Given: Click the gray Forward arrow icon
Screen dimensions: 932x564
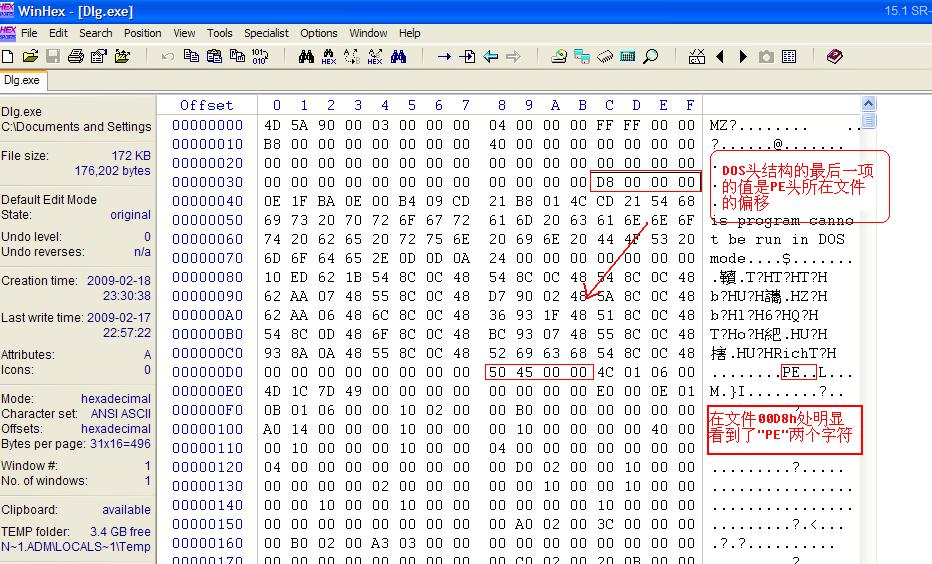Looking at the screenshot, I should (x=513, y=56).
